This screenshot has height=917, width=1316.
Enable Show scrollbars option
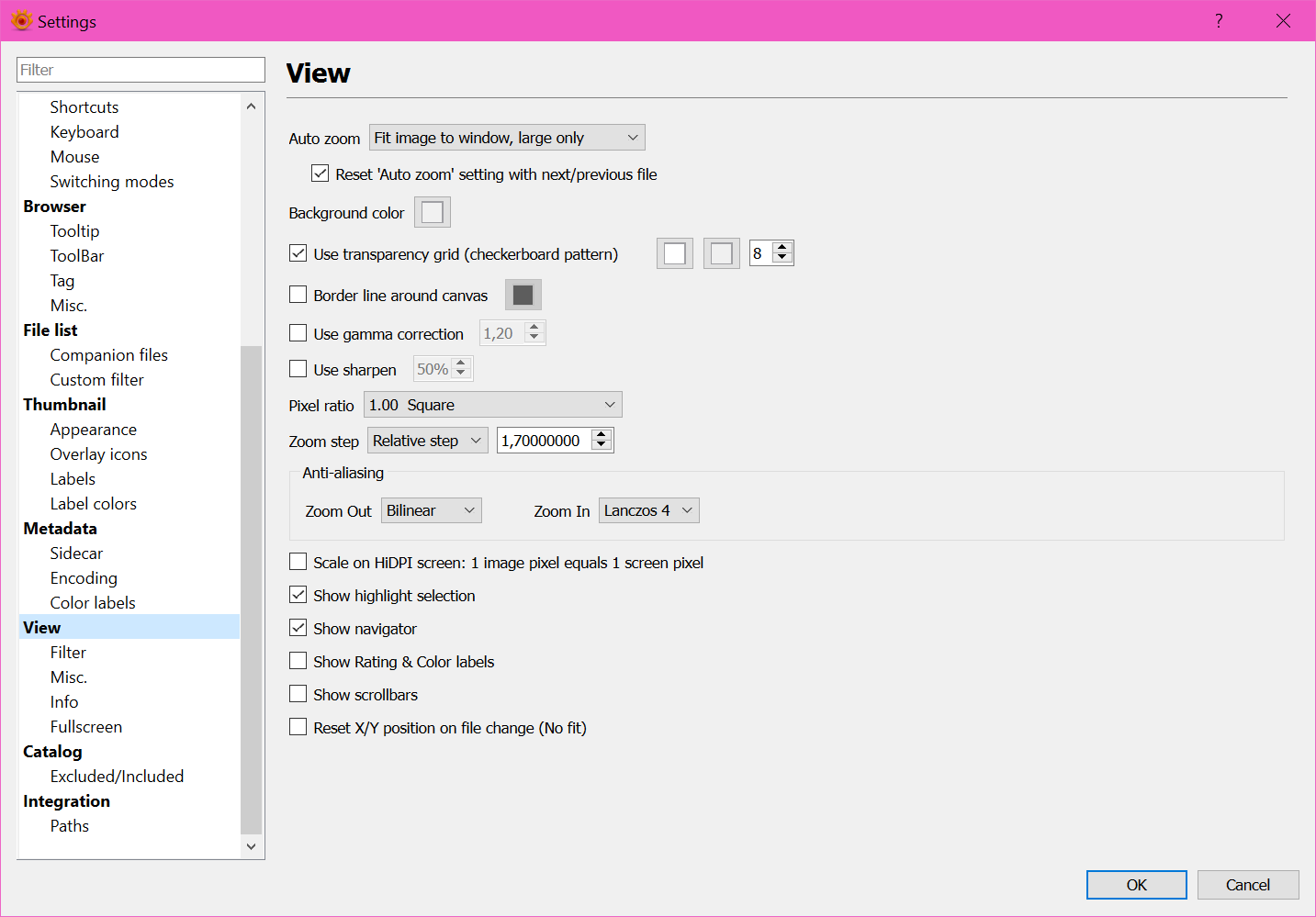298,694
